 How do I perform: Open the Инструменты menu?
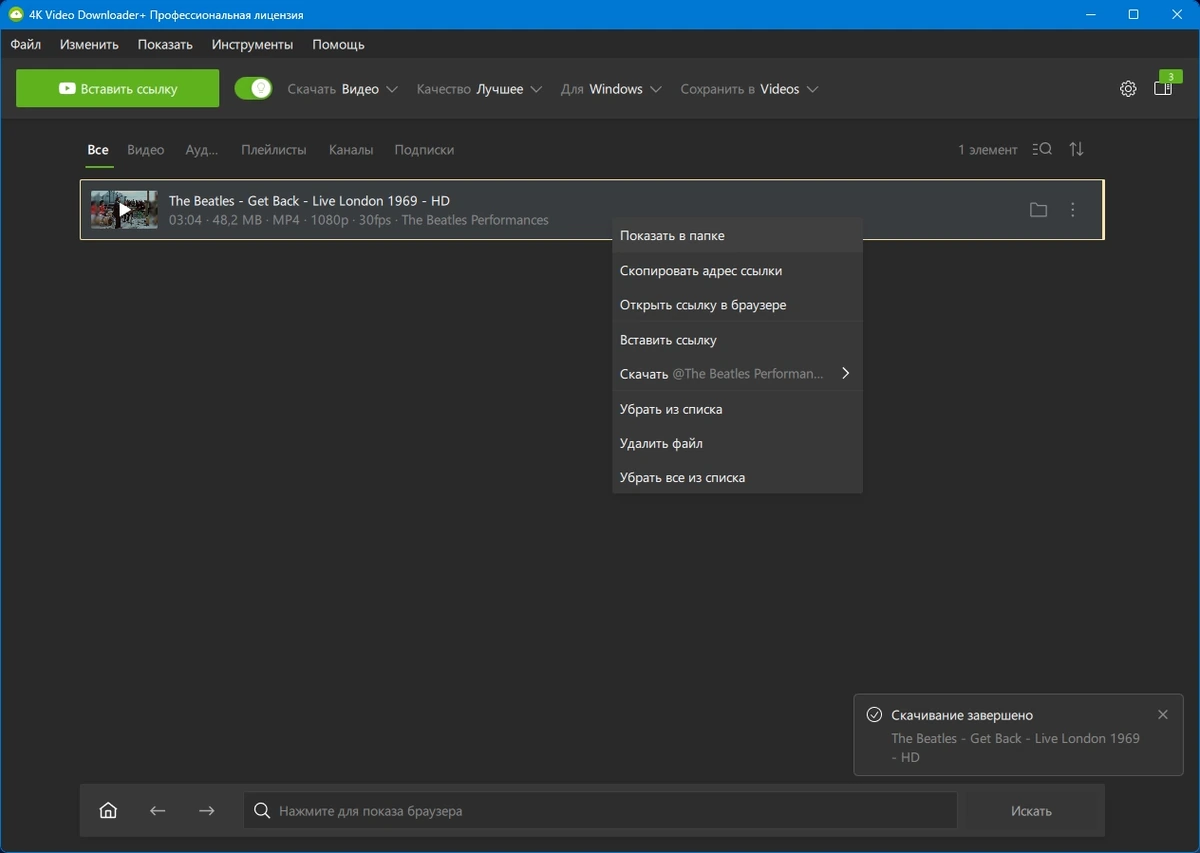click(252, 44)
